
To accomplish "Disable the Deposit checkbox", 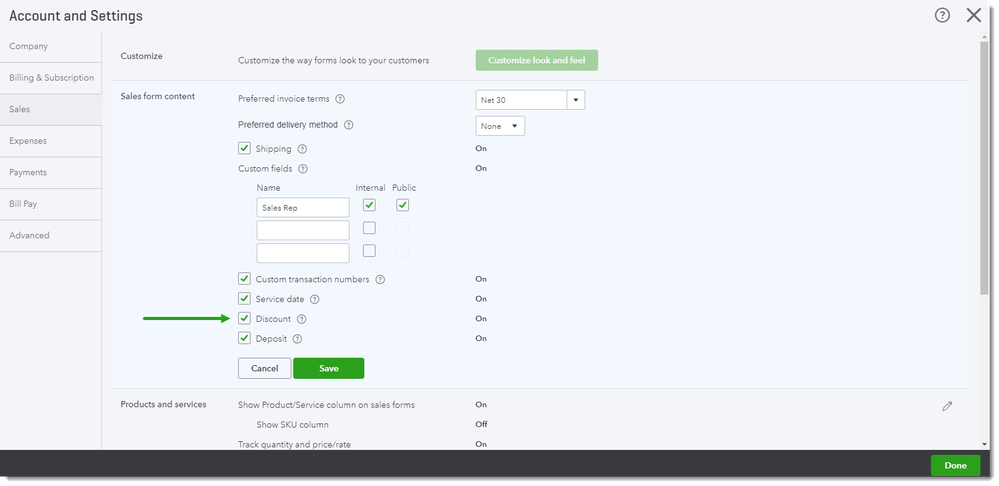I will click(x=244, y=339).
